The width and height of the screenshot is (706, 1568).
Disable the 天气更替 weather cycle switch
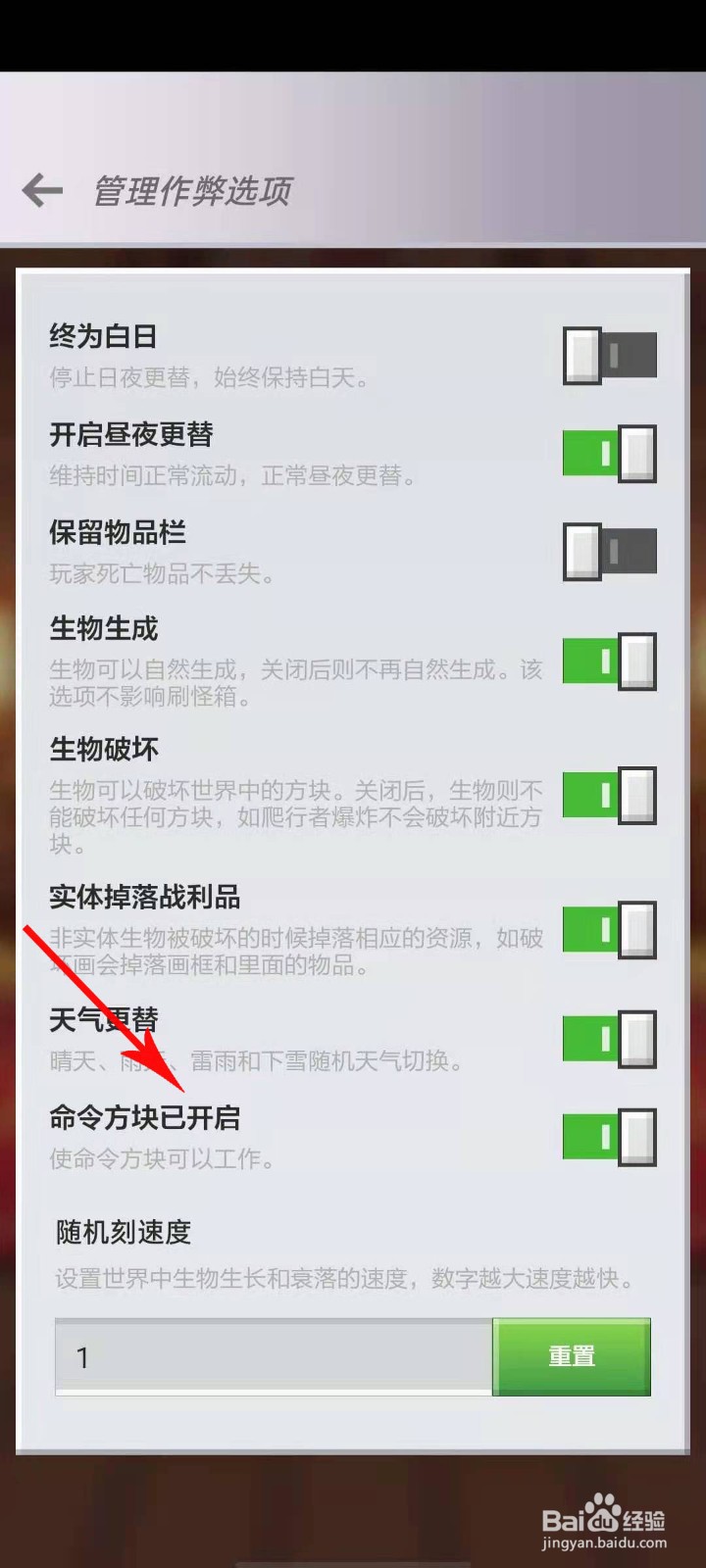point(609,1039)
